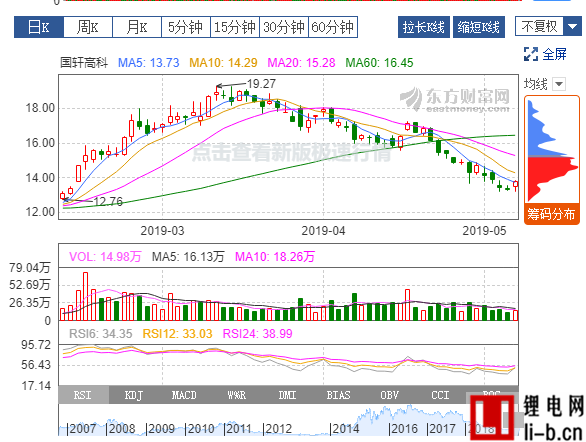Click the MA60: 16.45 label

click(x=379, y=63)
